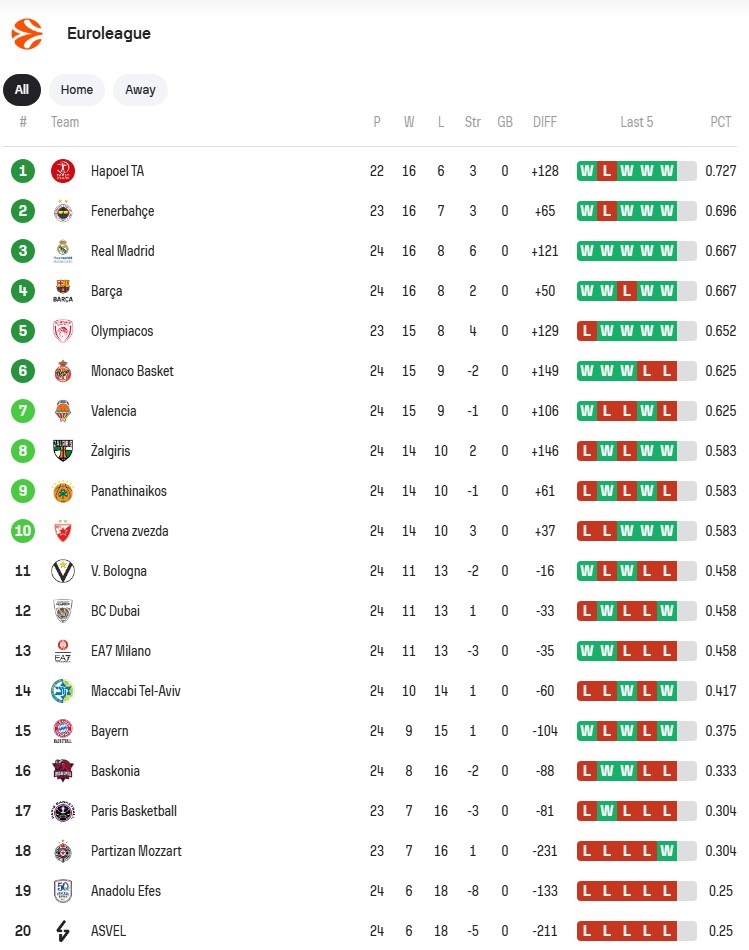The width and height of the screenshot is (749, 950).
Task: Click the Olympiacos team crest
Action: click(x=63, y=331)
